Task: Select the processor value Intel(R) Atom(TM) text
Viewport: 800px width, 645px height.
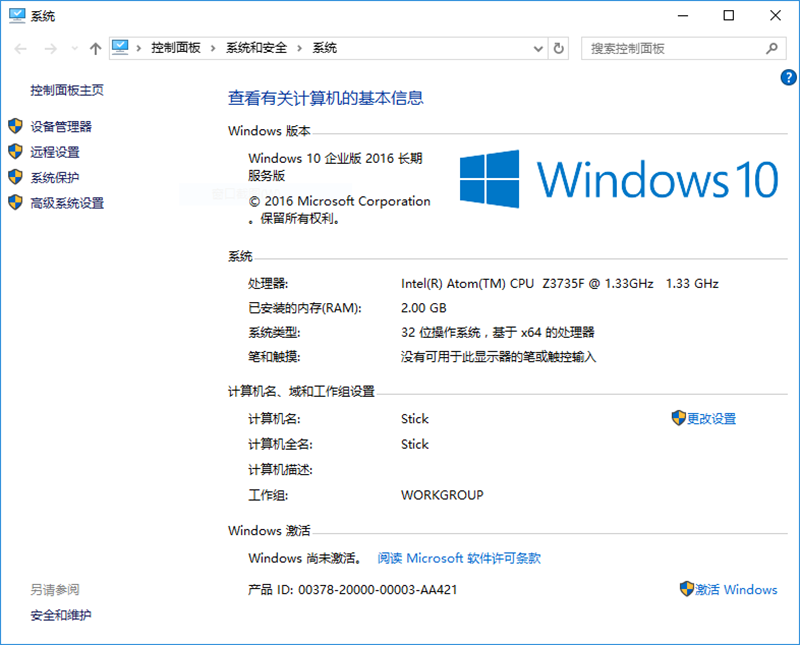Action: coord(560,284)
